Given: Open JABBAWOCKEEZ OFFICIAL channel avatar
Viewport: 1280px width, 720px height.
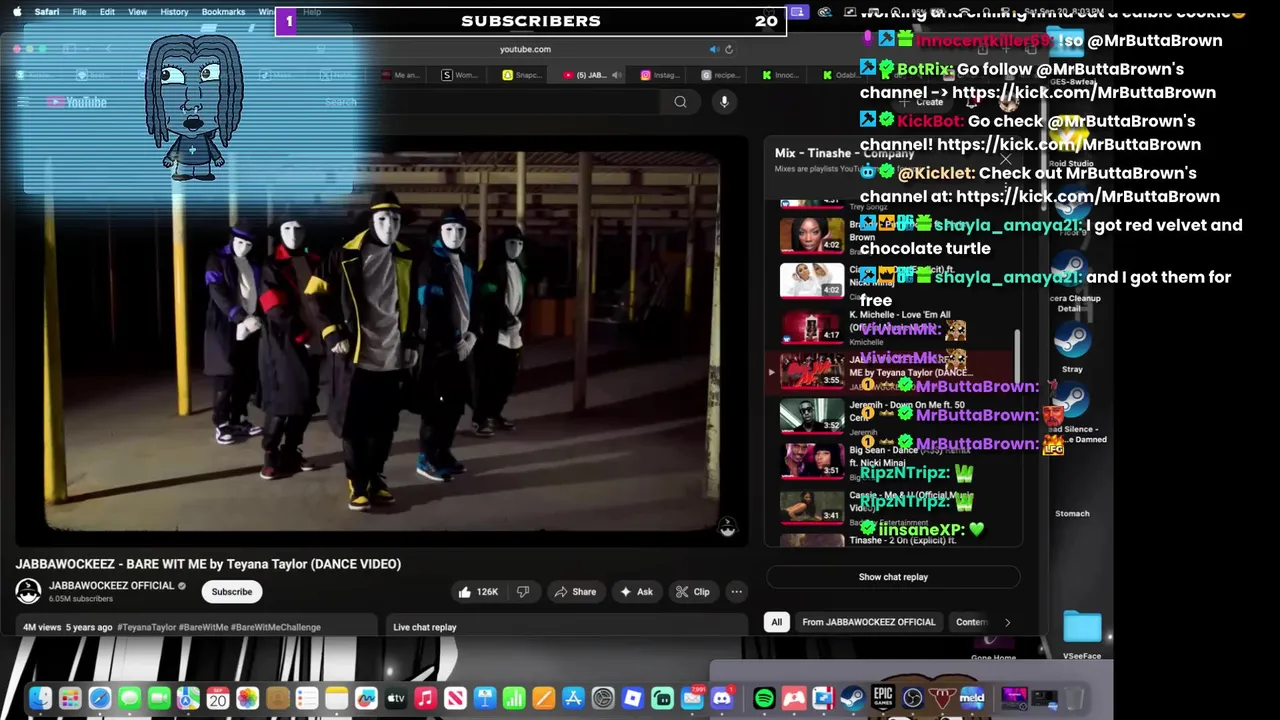Looking at the screenshot, I should [x=28, y=591].
